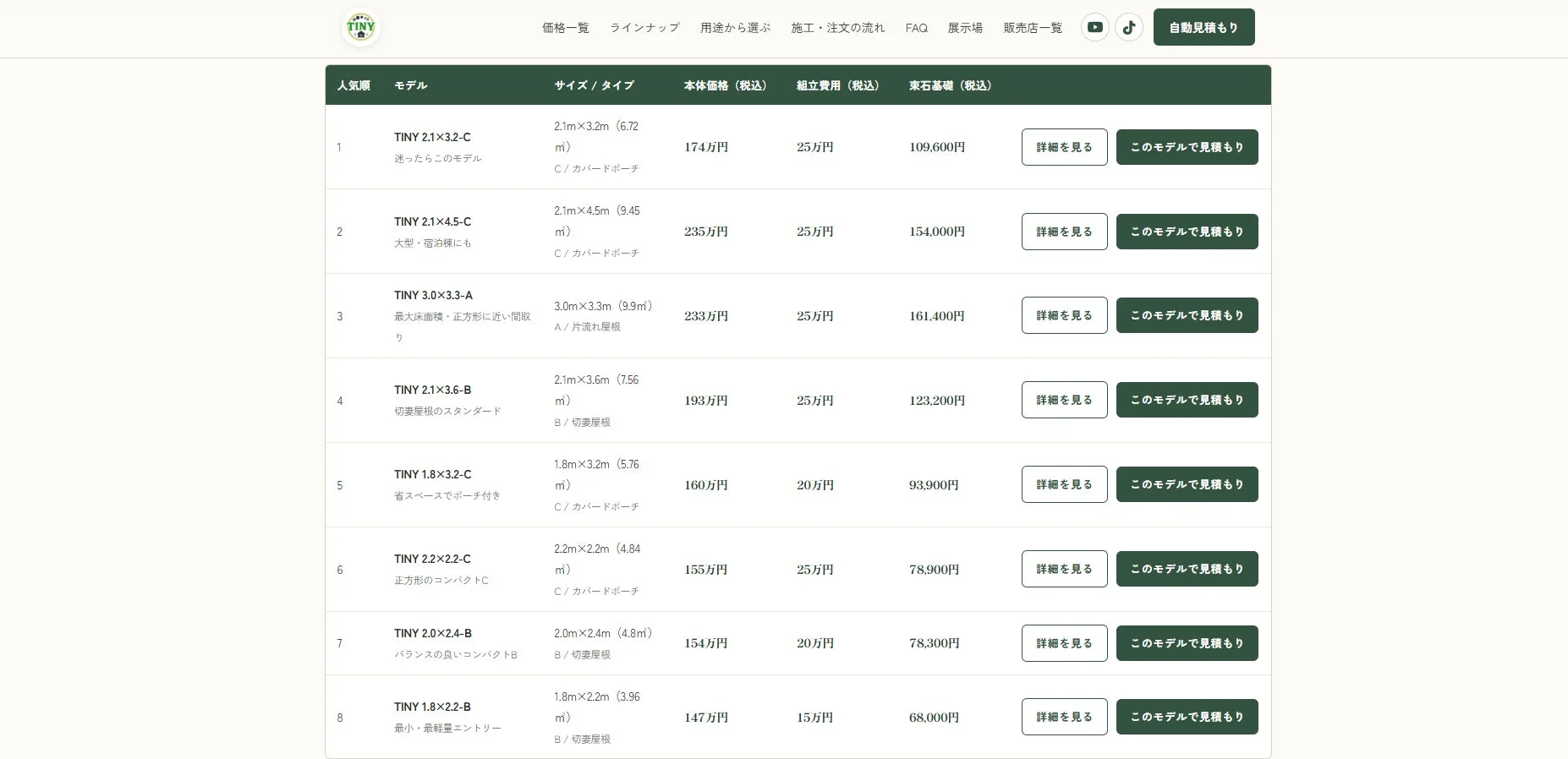The height and width of the screenshot is (759, 1568).
Task: View details for TINY 2.1×4.5-C
Action: pos(1064,232)
